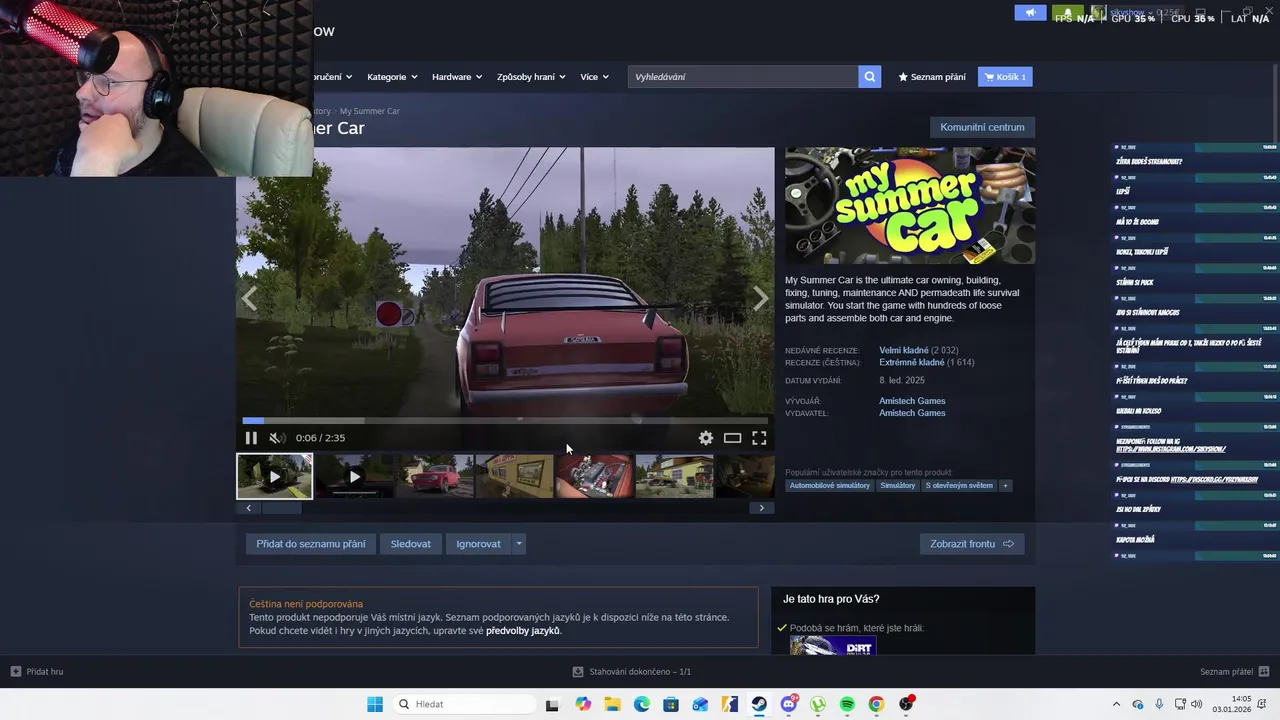Screen dimensions: 1280x720
Task: Click Zobrazit frontu button
Action: pyautogui.click(x=972, y=544)
